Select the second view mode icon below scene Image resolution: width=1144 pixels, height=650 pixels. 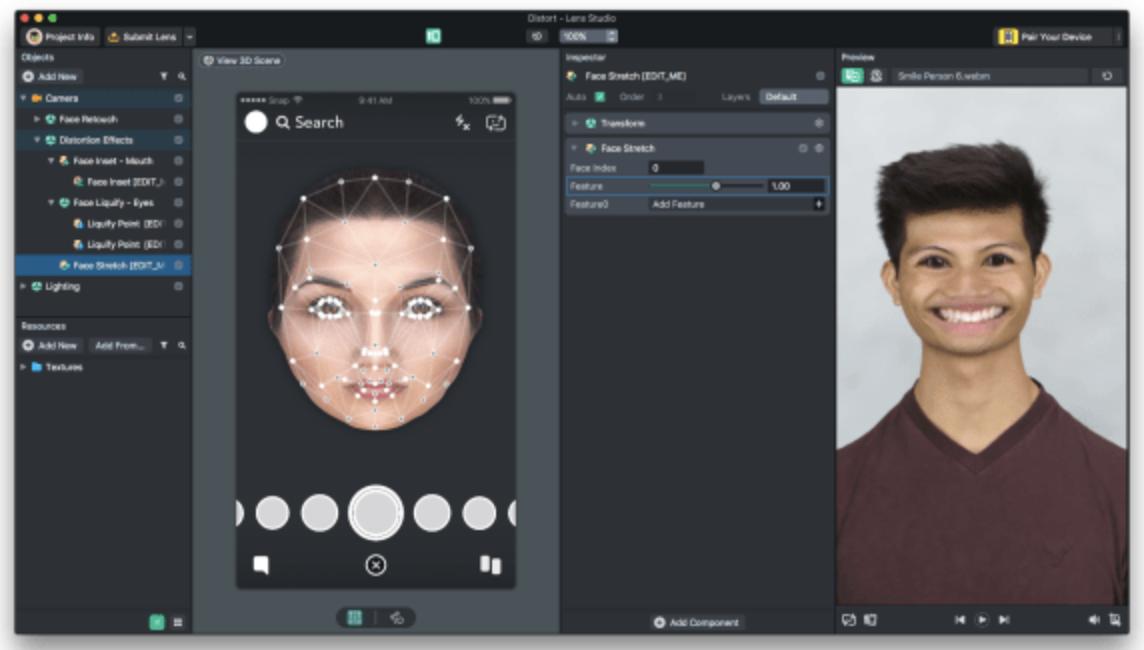(396, 618)
